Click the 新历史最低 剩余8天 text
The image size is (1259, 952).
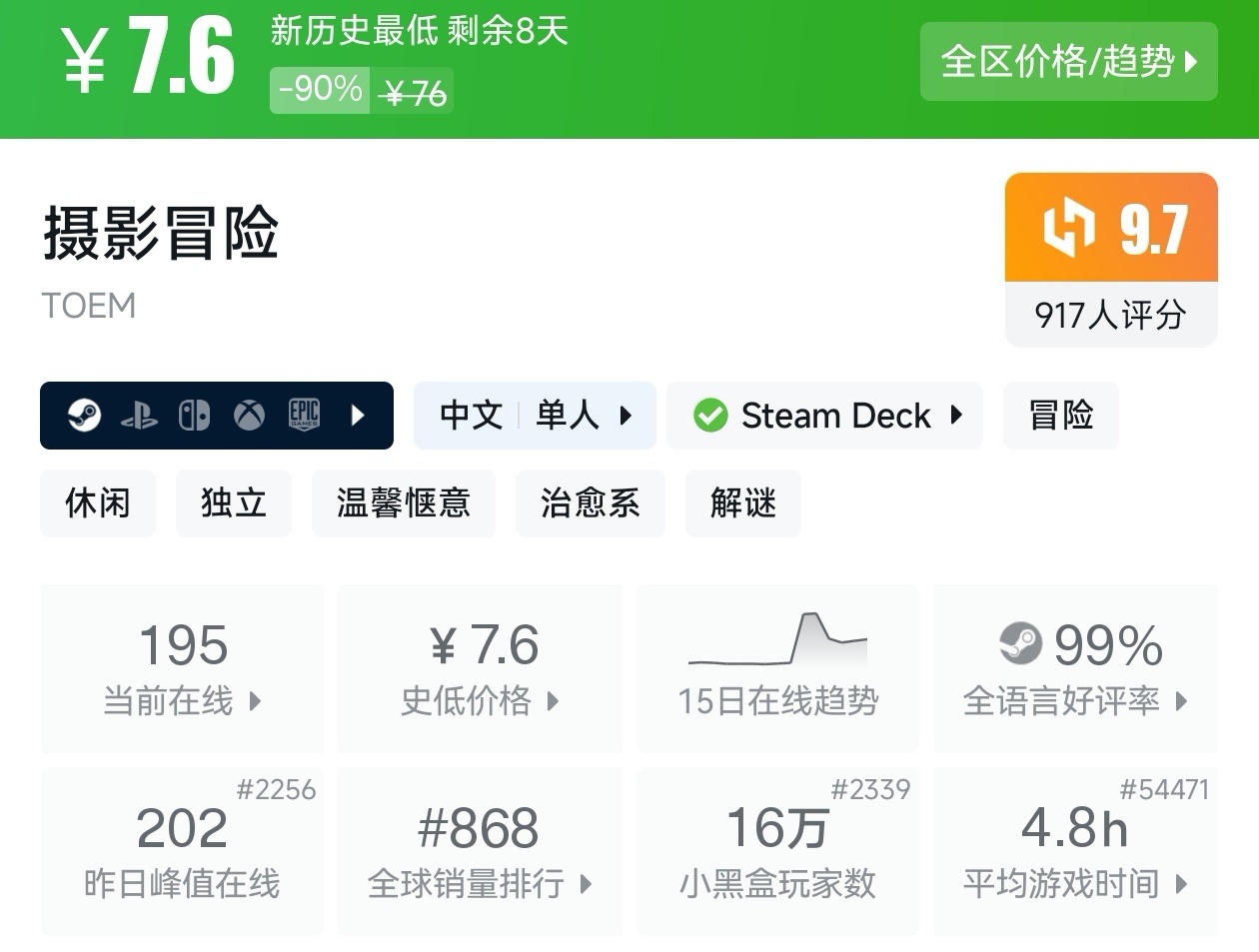(x=419, y=31)
